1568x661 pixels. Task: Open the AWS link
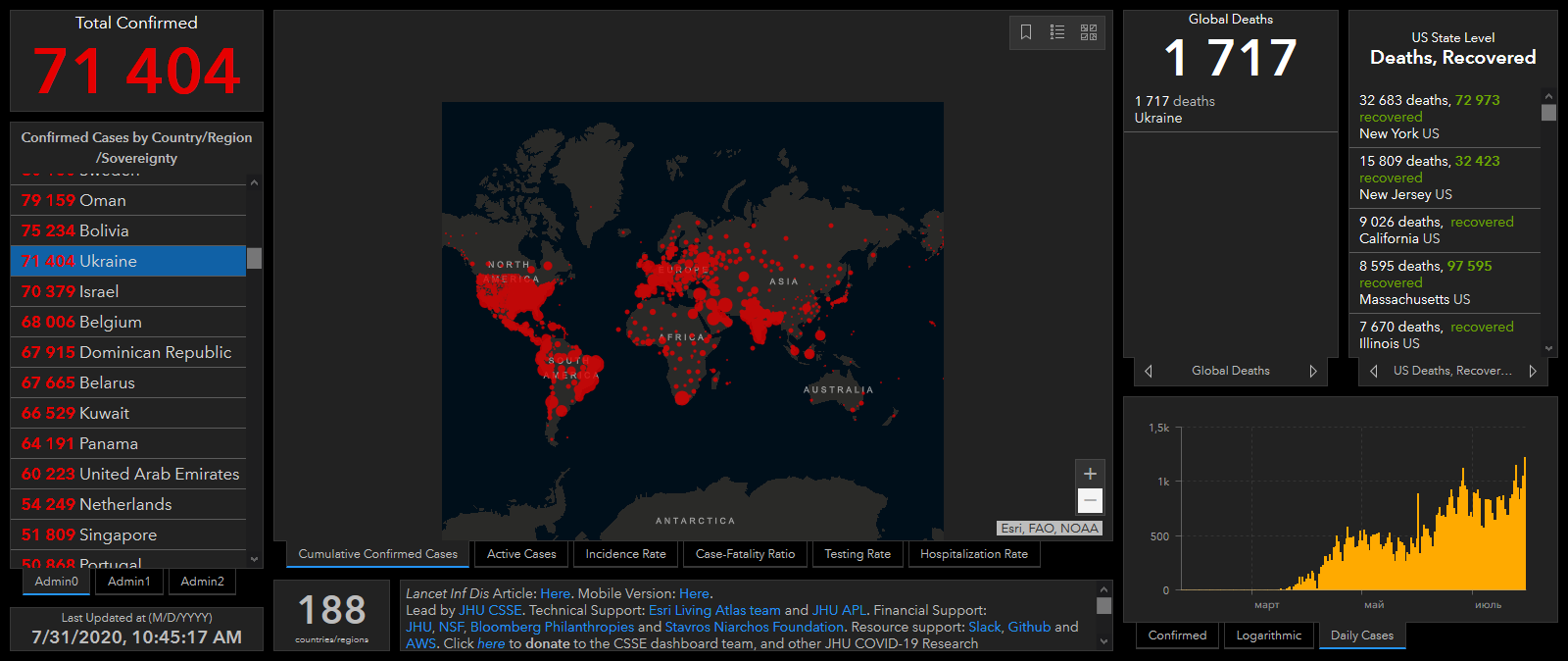420,643
